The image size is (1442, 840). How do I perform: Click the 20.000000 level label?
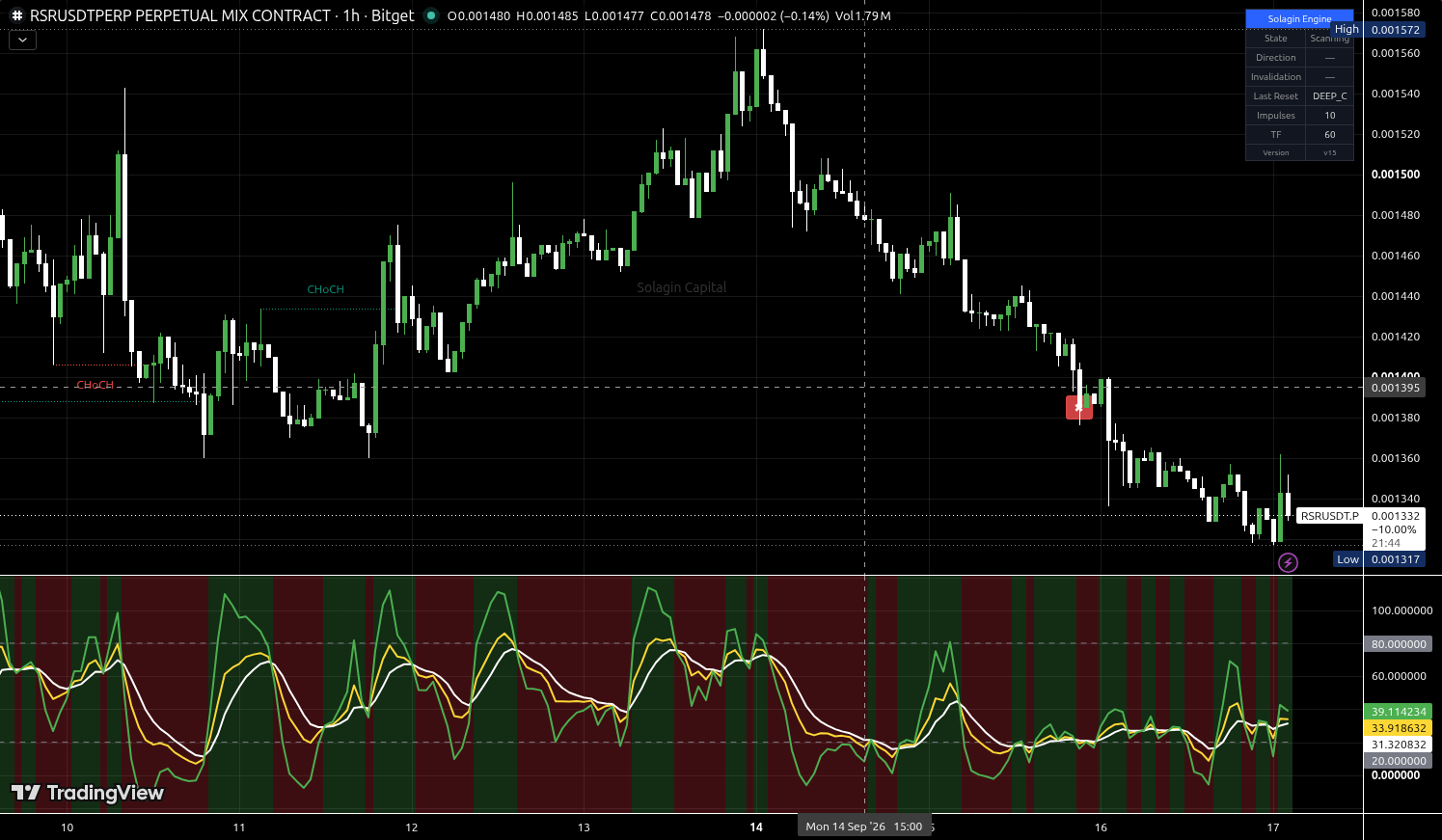pyautogui.click(x=1399, y=761)
